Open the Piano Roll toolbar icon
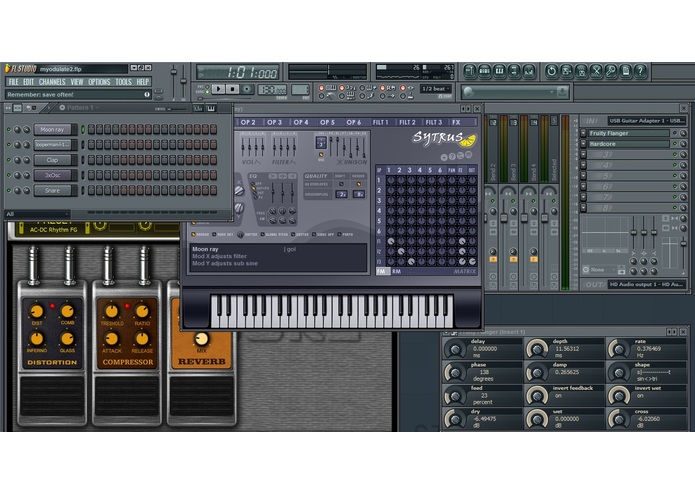Viewport: 695px width, 494px height. coord(500,71)
